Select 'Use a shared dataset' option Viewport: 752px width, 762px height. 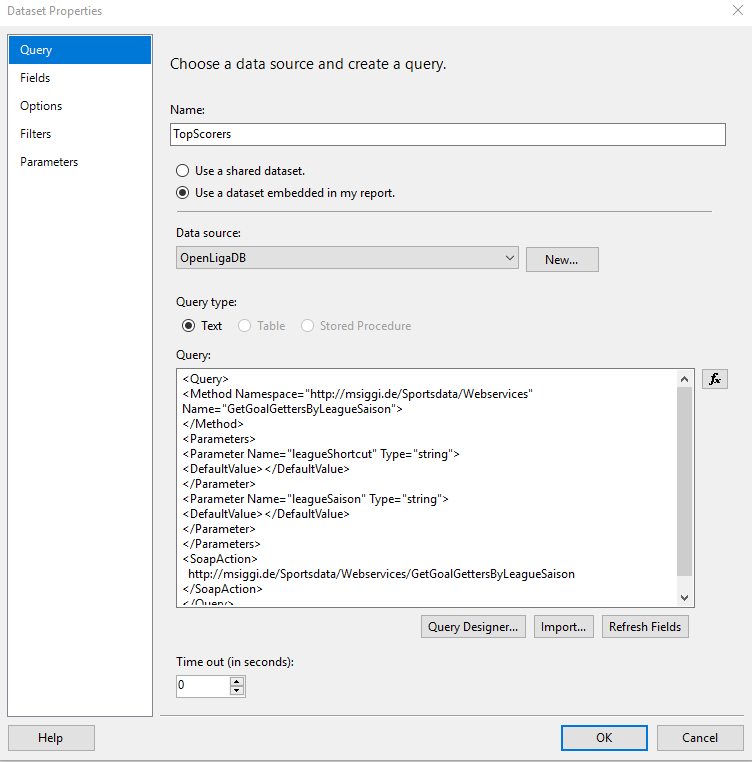click(183, 171)
